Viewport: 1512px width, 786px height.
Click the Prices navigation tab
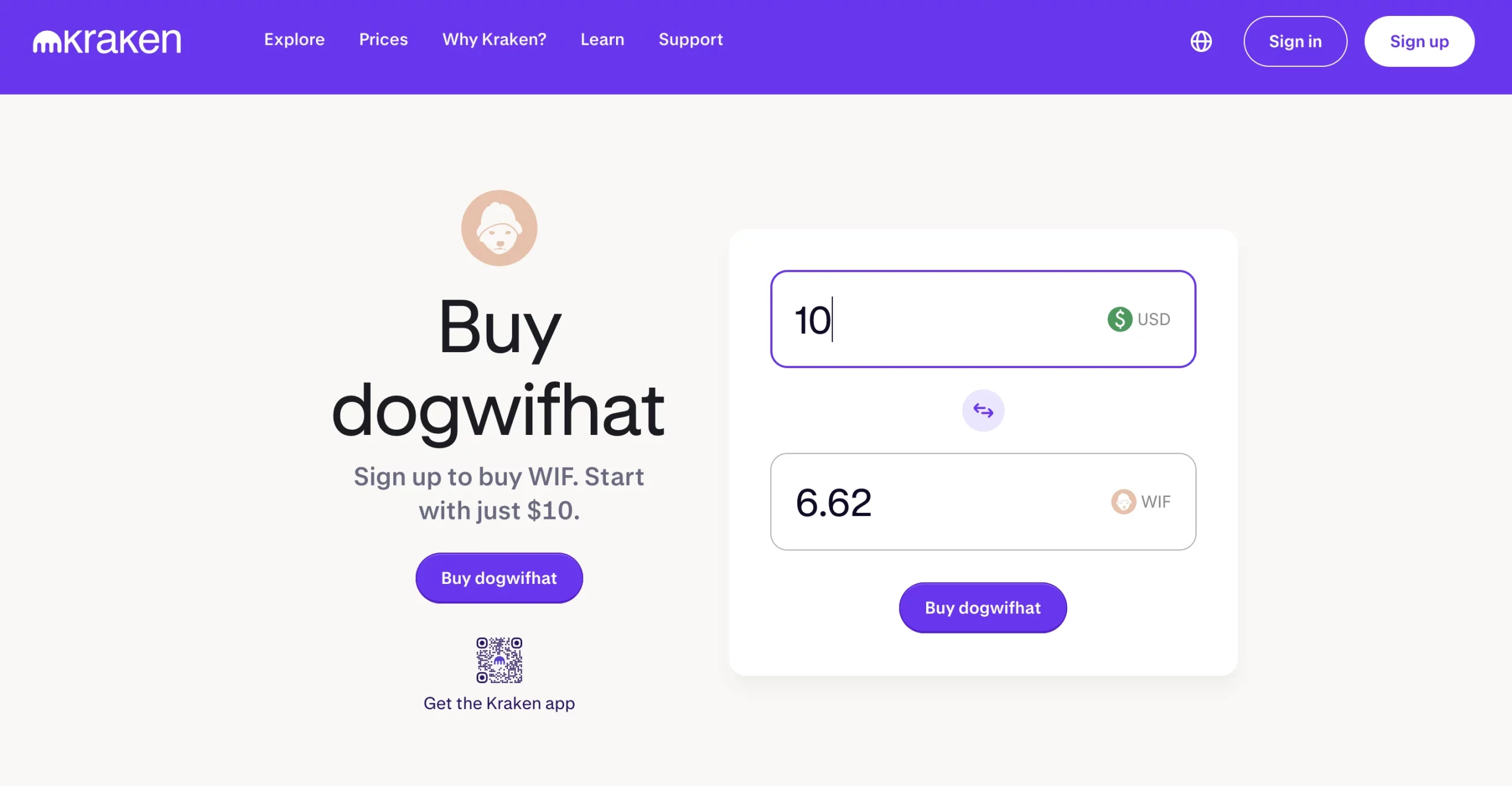tap(384, 40)
